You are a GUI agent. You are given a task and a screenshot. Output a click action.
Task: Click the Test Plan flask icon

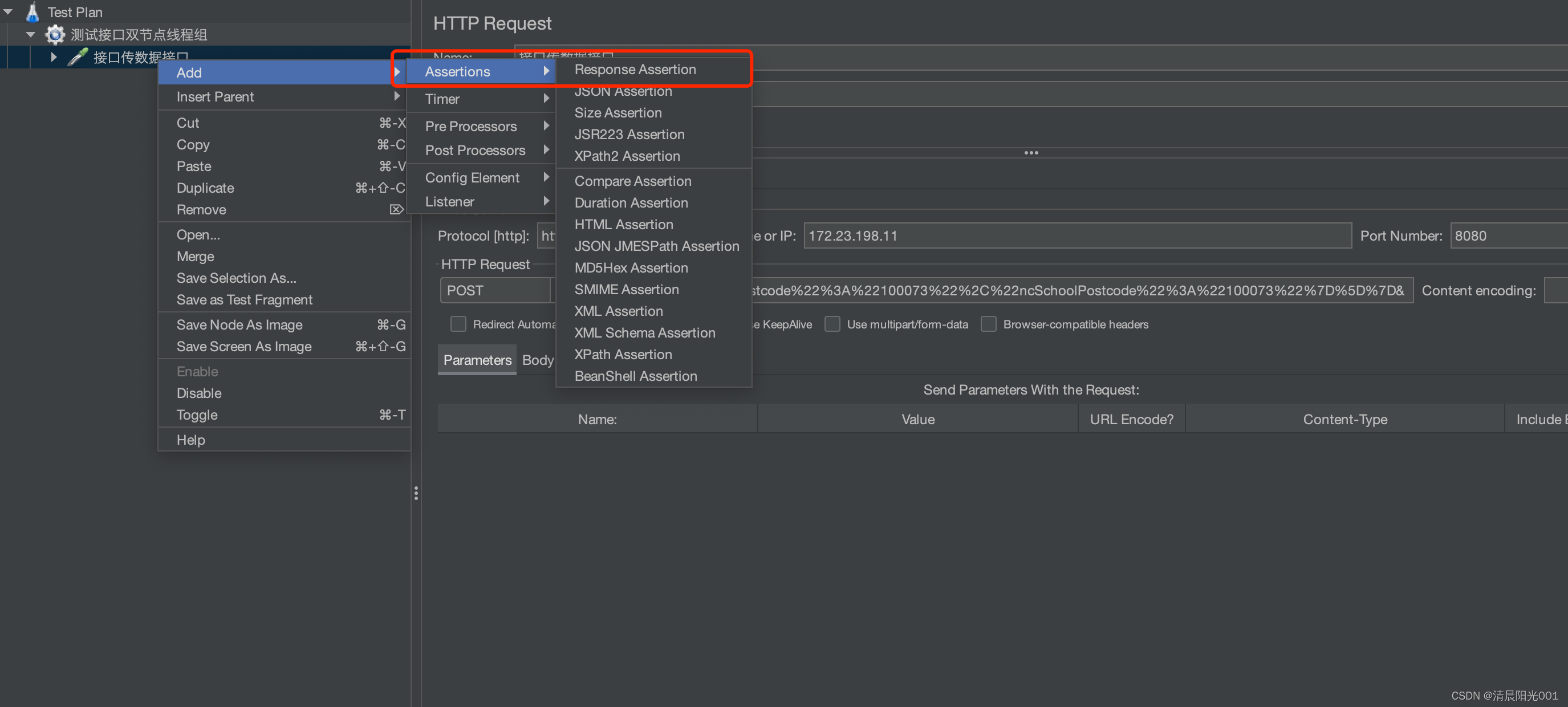click(33, 11)
